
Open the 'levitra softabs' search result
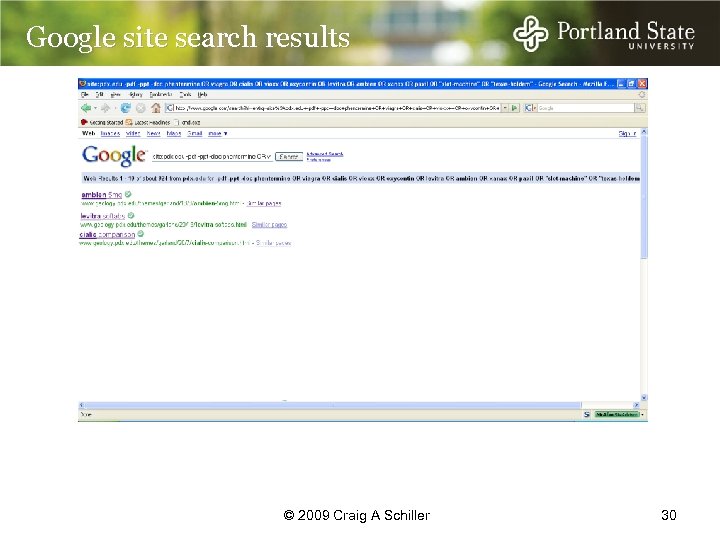click(x=103, y=216)
